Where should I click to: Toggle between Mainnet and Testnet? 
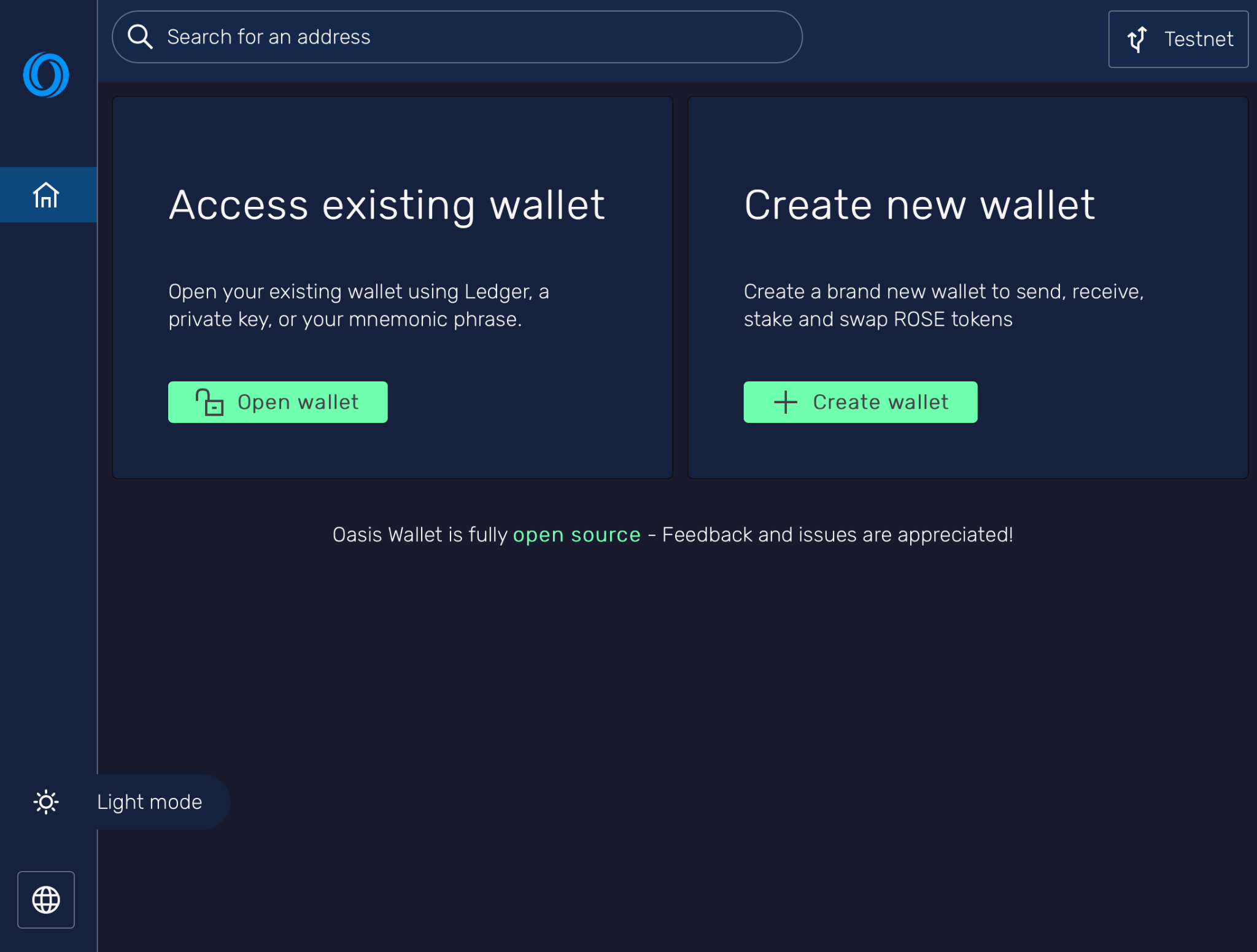point(1178,40)
